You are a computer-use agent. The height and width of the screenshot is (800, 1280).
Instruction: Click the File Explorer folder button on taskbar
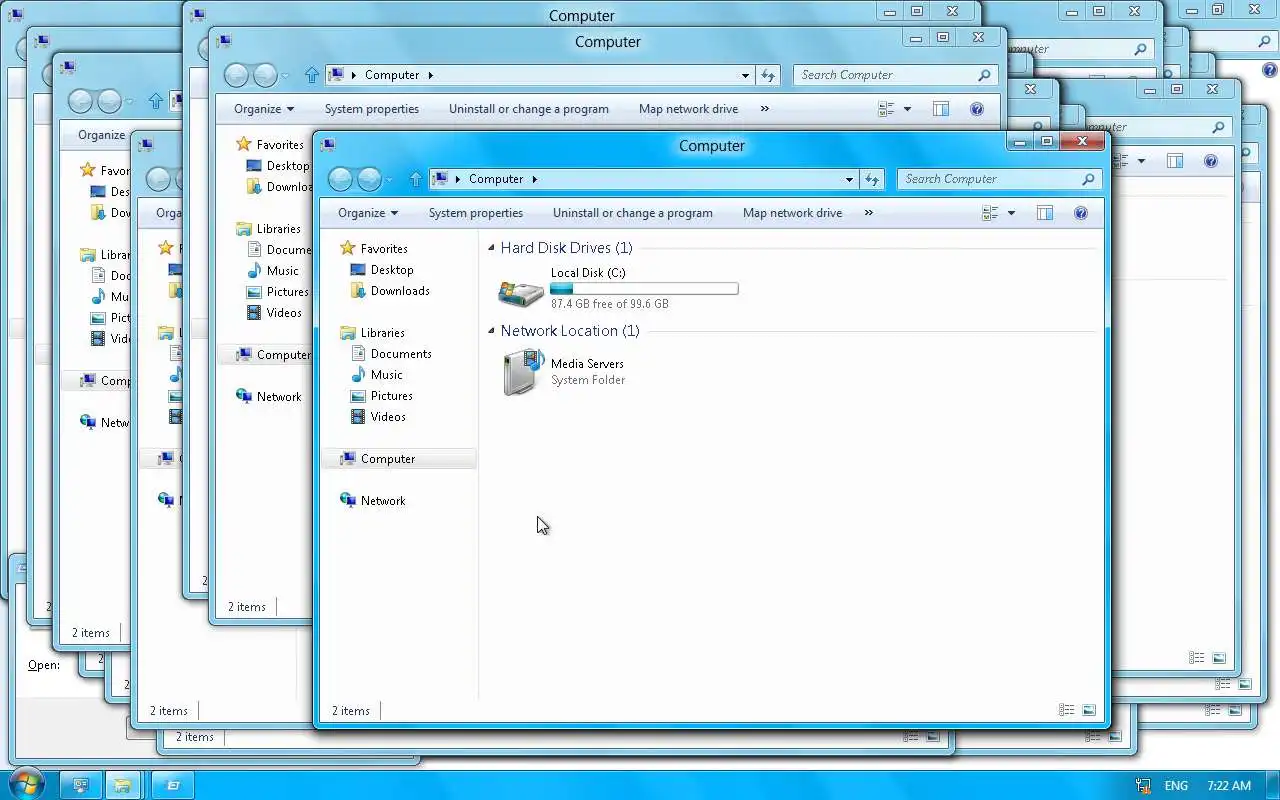pos(123,785)
